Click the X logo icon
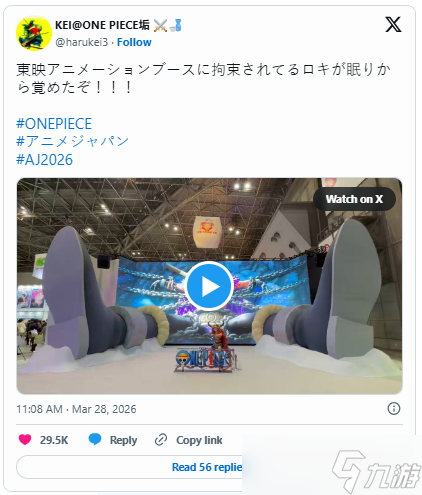The height and width of the screenshot is (495, 422). (393, 25)
